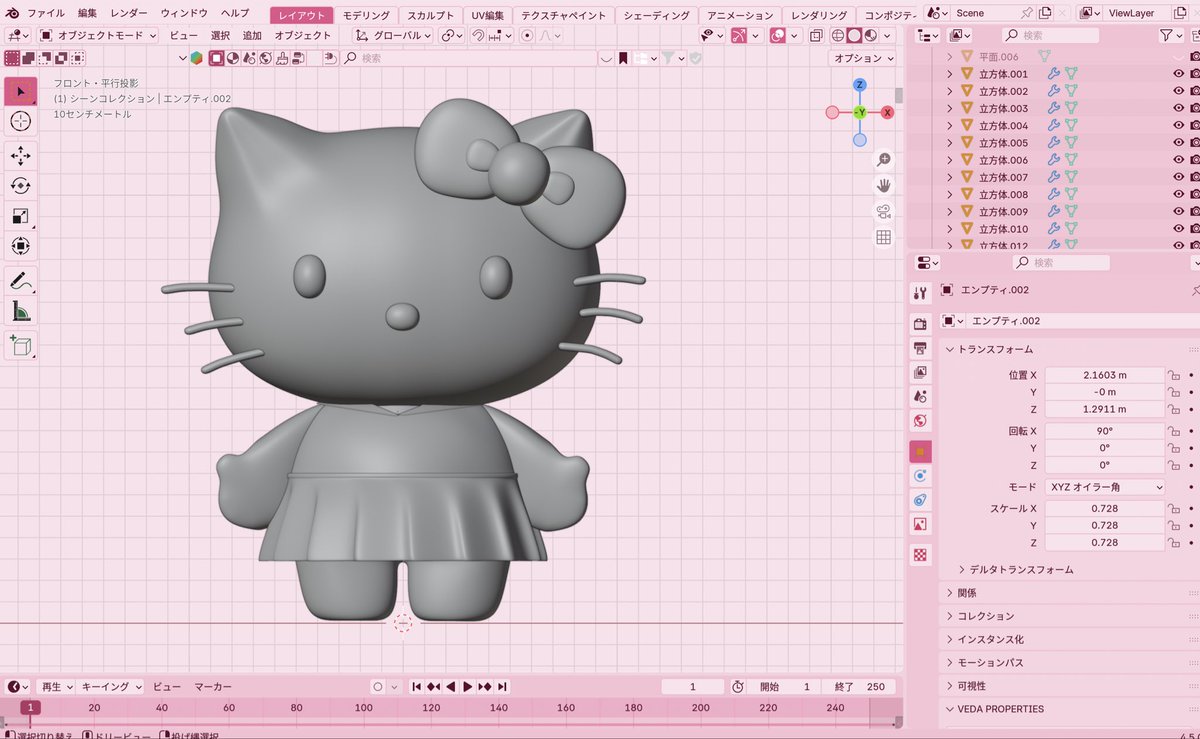Click the outliner search field
The width and height of the screenshot is (1200, 739).
coord(1051,35)
